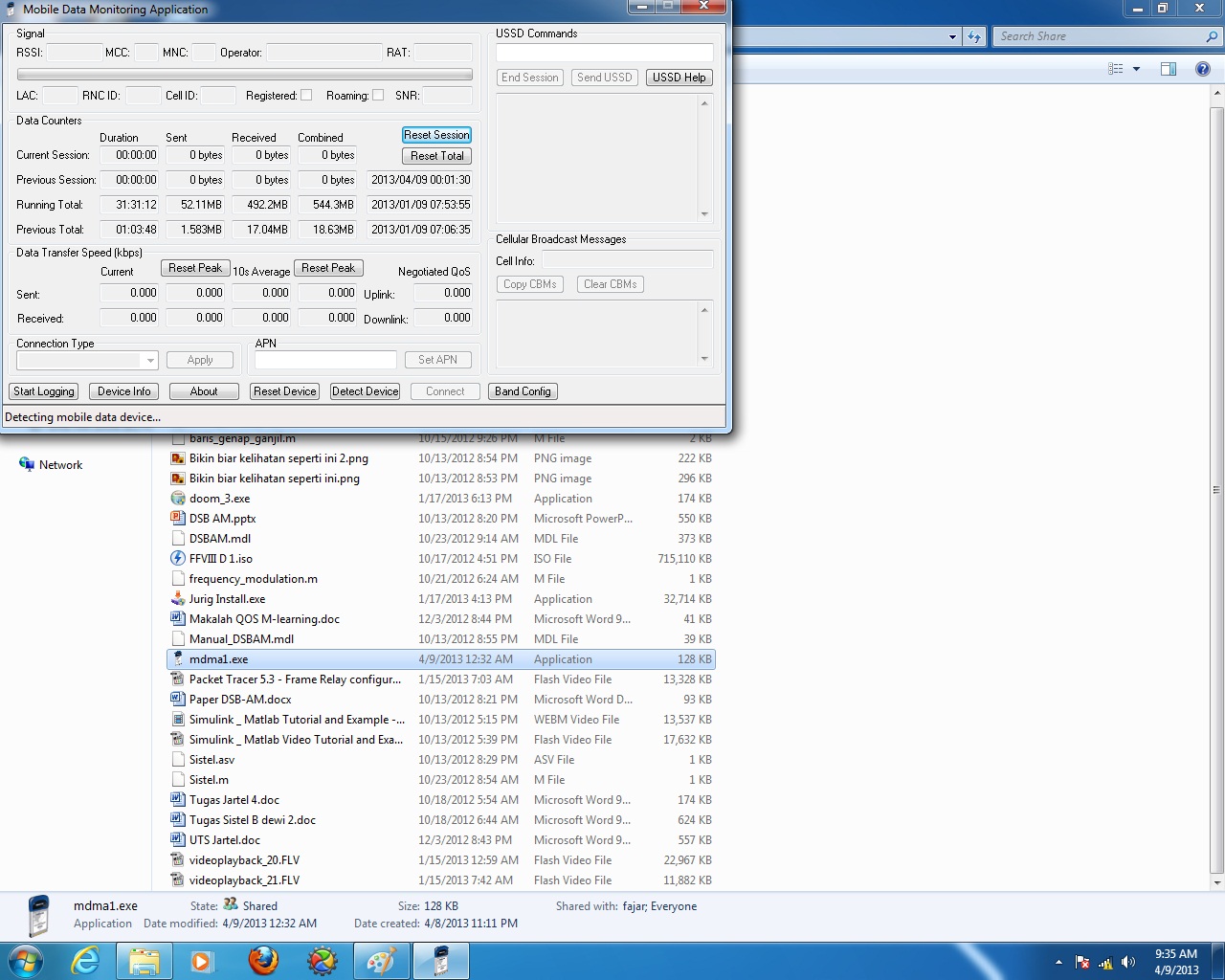1225x980 pixels.
Task: Open the Explorer address bar dropdown
Action: (x=950, y=35)
